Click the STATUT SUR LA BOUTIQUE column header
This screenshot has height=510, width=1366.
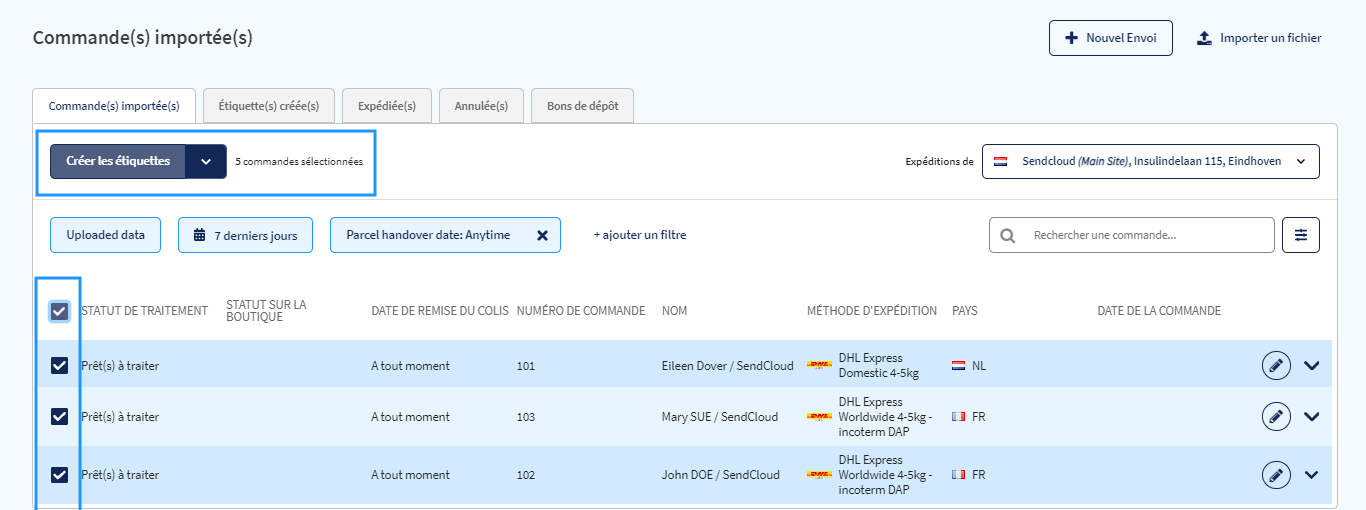266,311
